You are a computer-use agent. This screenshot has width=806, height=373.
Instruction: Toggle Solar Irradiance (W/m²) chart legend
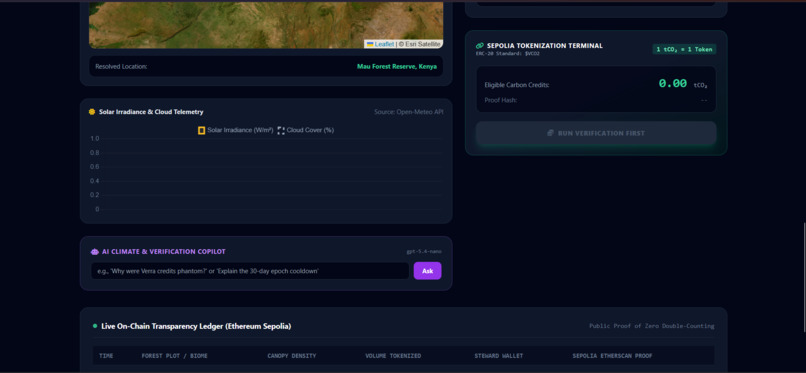click(235, 130)
